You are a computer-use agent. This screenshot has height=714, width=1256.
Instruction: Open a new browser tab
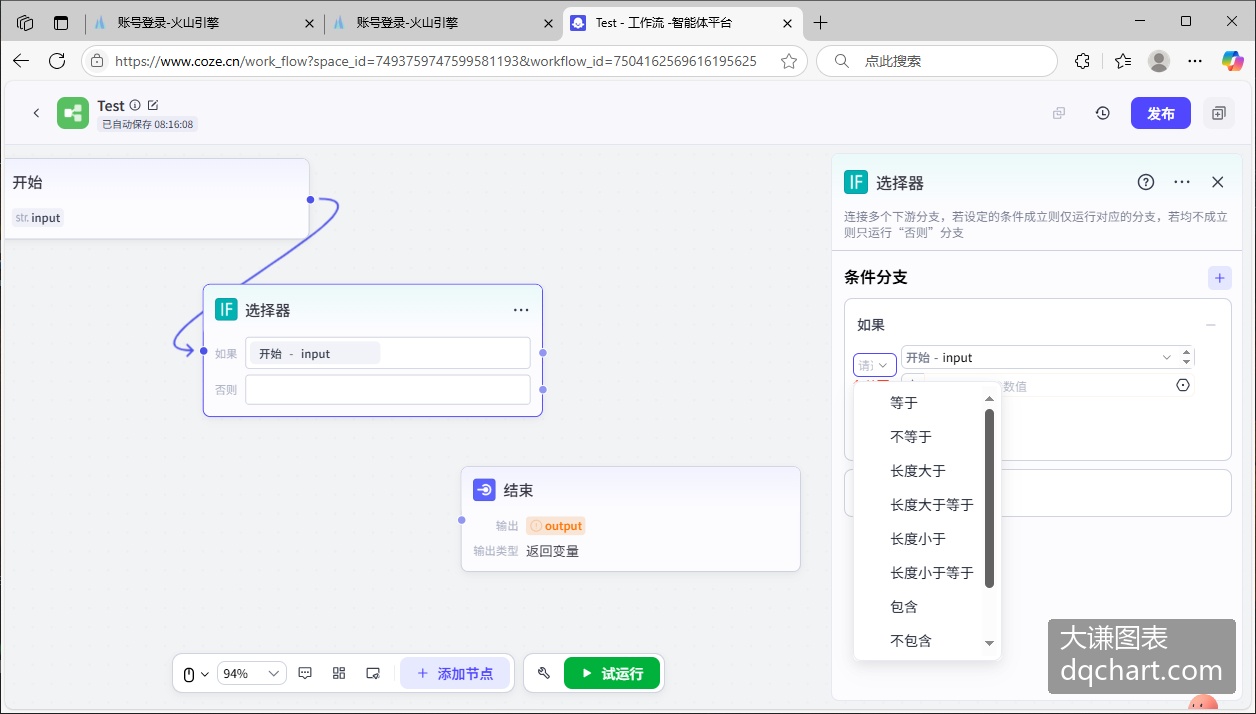point(821,22)
